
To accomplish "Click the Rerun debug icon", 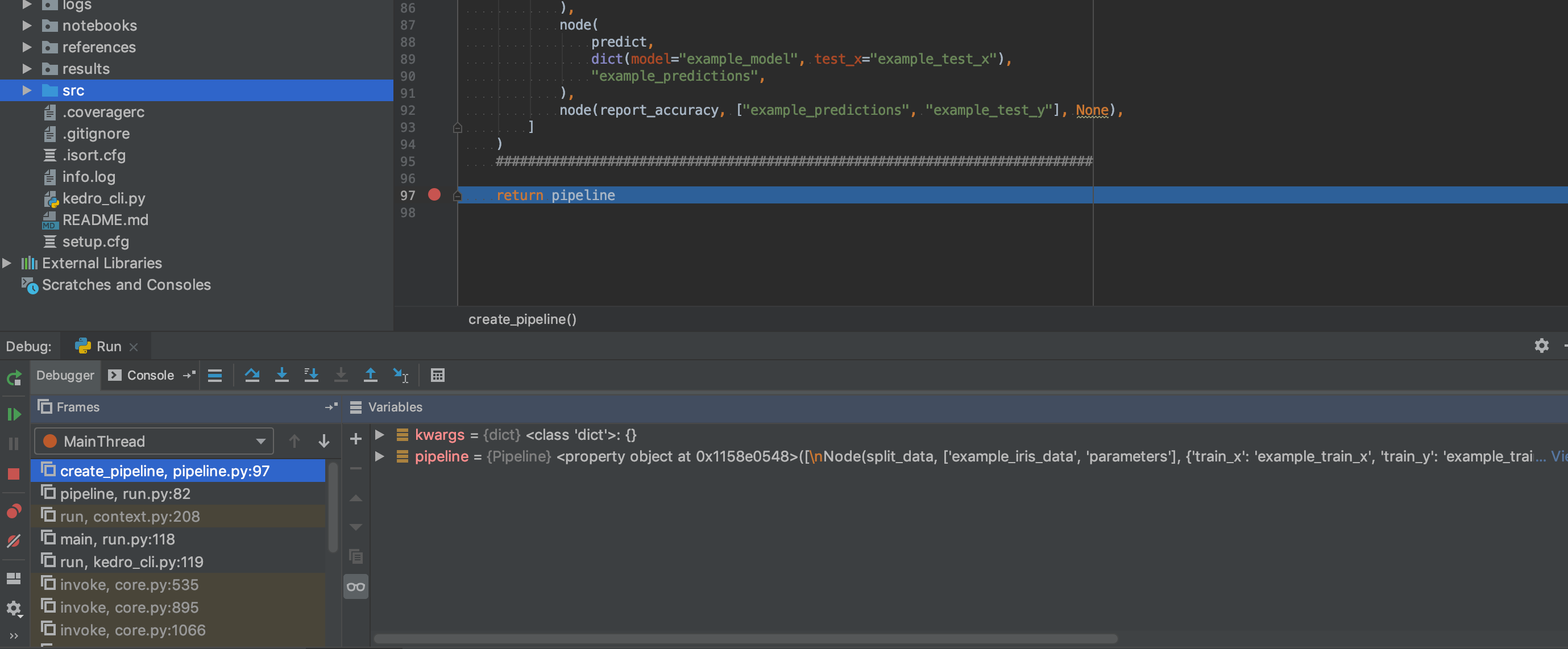I will (14, 378).
